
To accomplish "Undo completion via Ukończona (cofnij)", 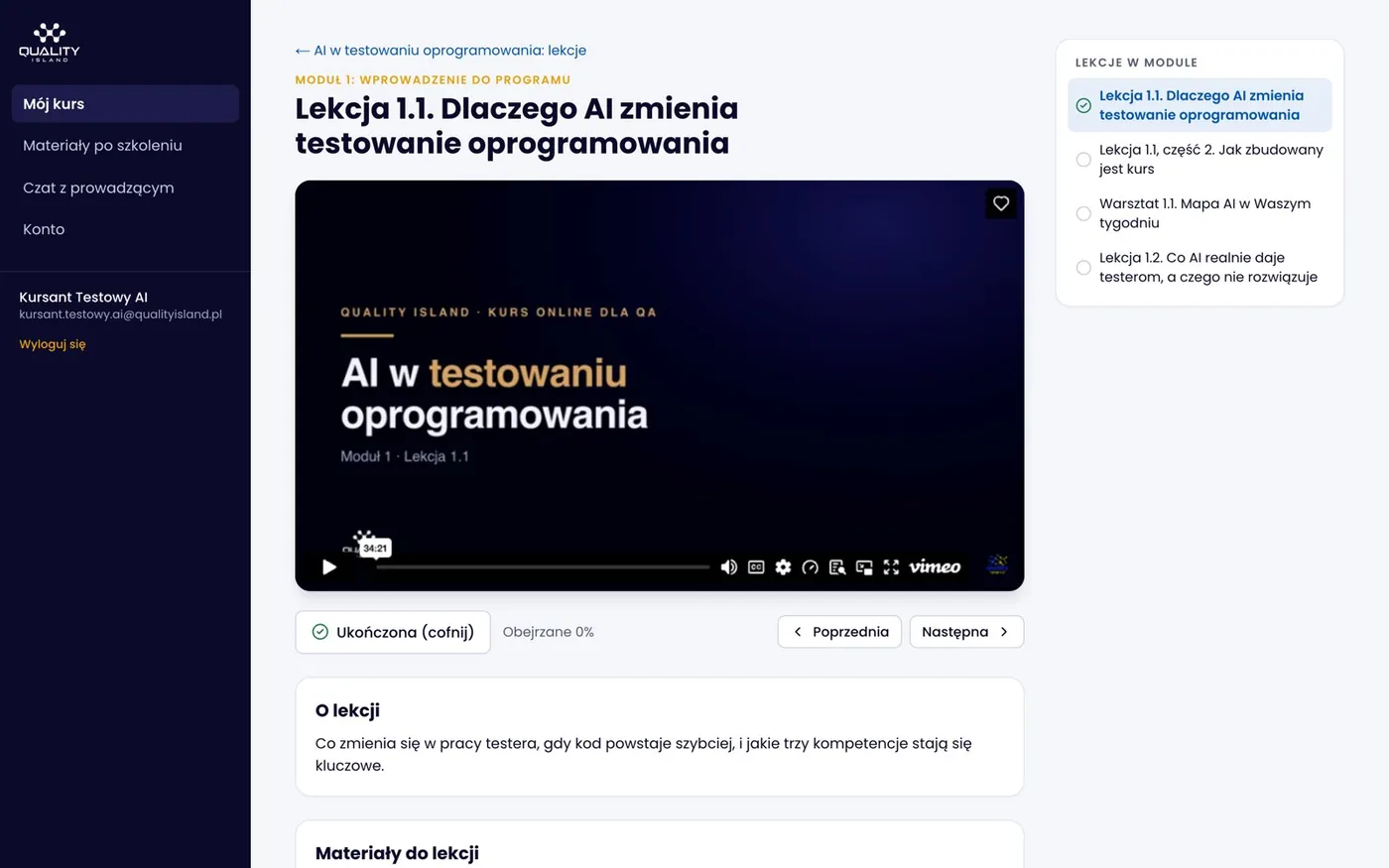I will [393, 632].
